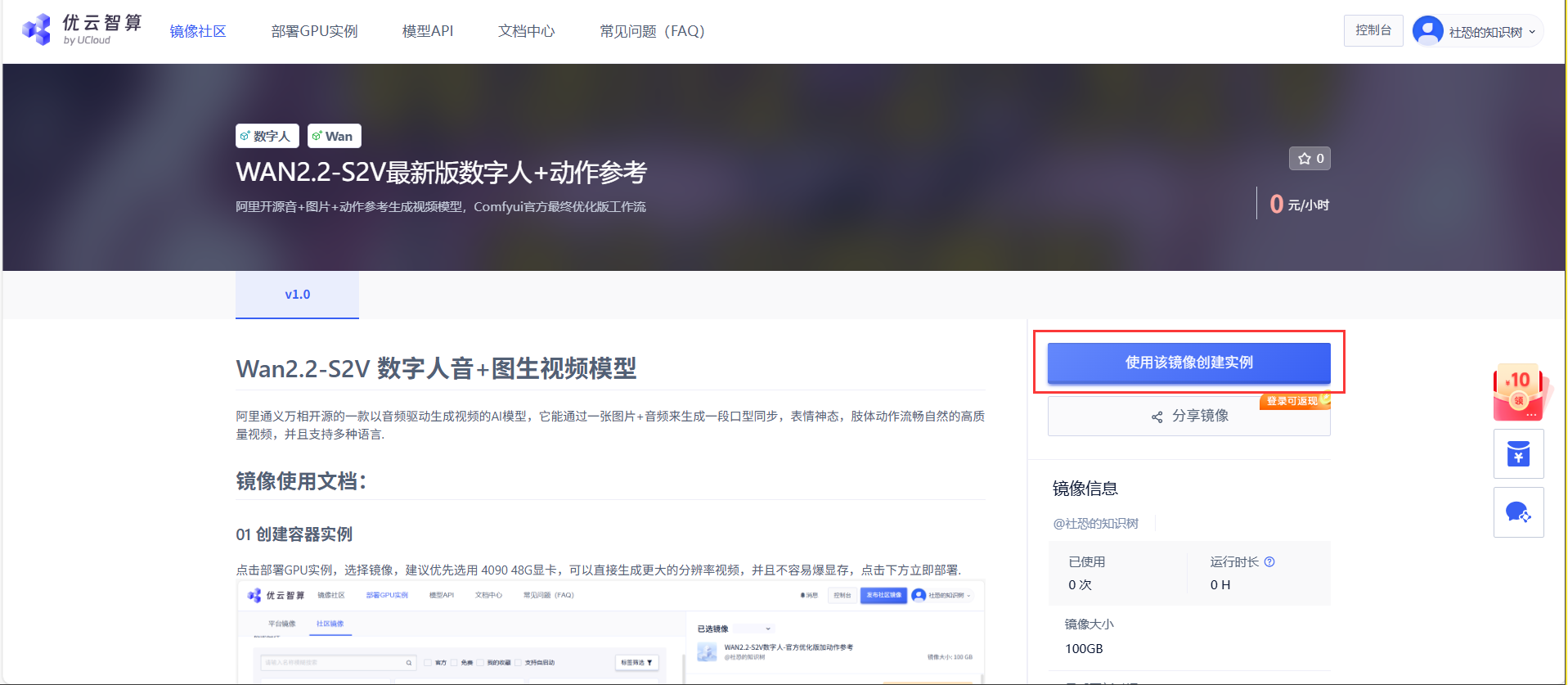1568x685 pixels.
Task: Open the ¥10 red envelope reward
Action: (1518, 393)
